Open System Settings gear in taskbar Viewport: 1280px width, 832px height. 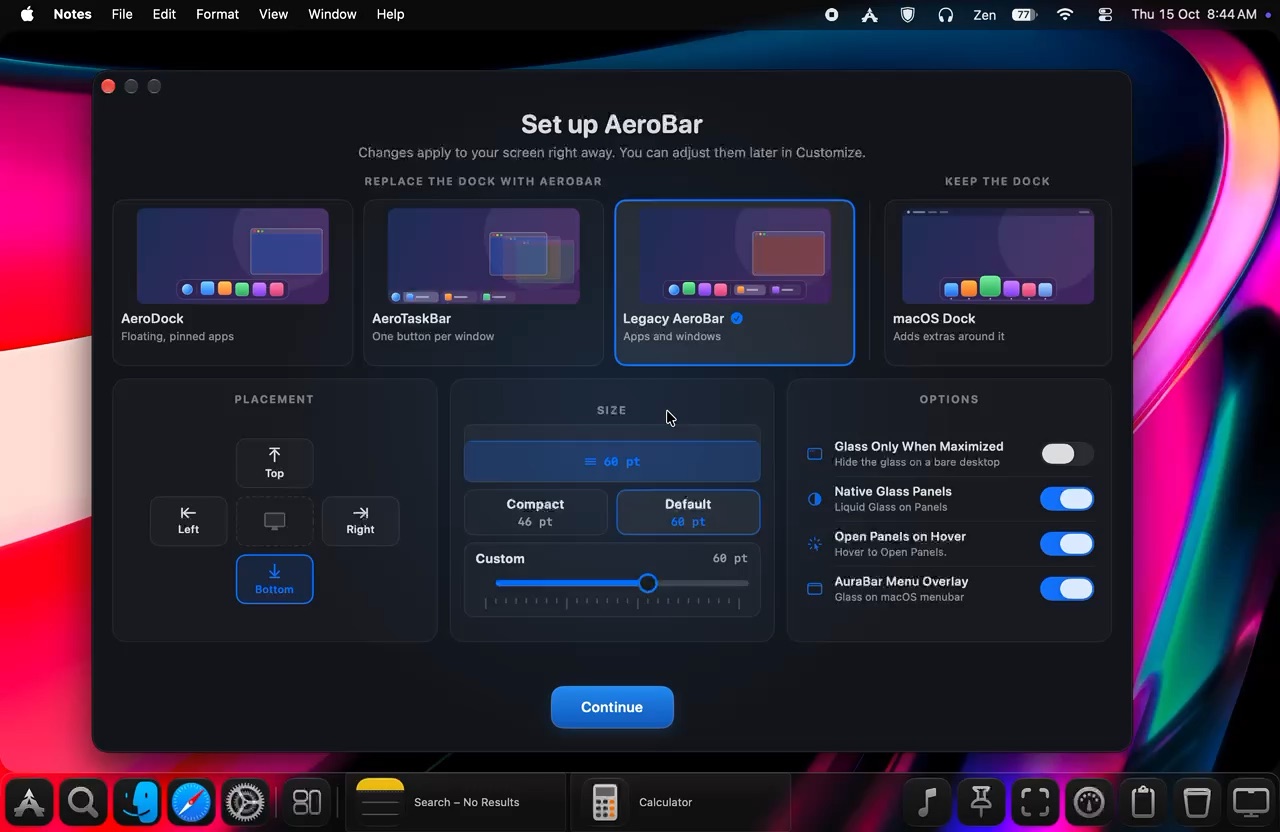[x=245, y=802]
